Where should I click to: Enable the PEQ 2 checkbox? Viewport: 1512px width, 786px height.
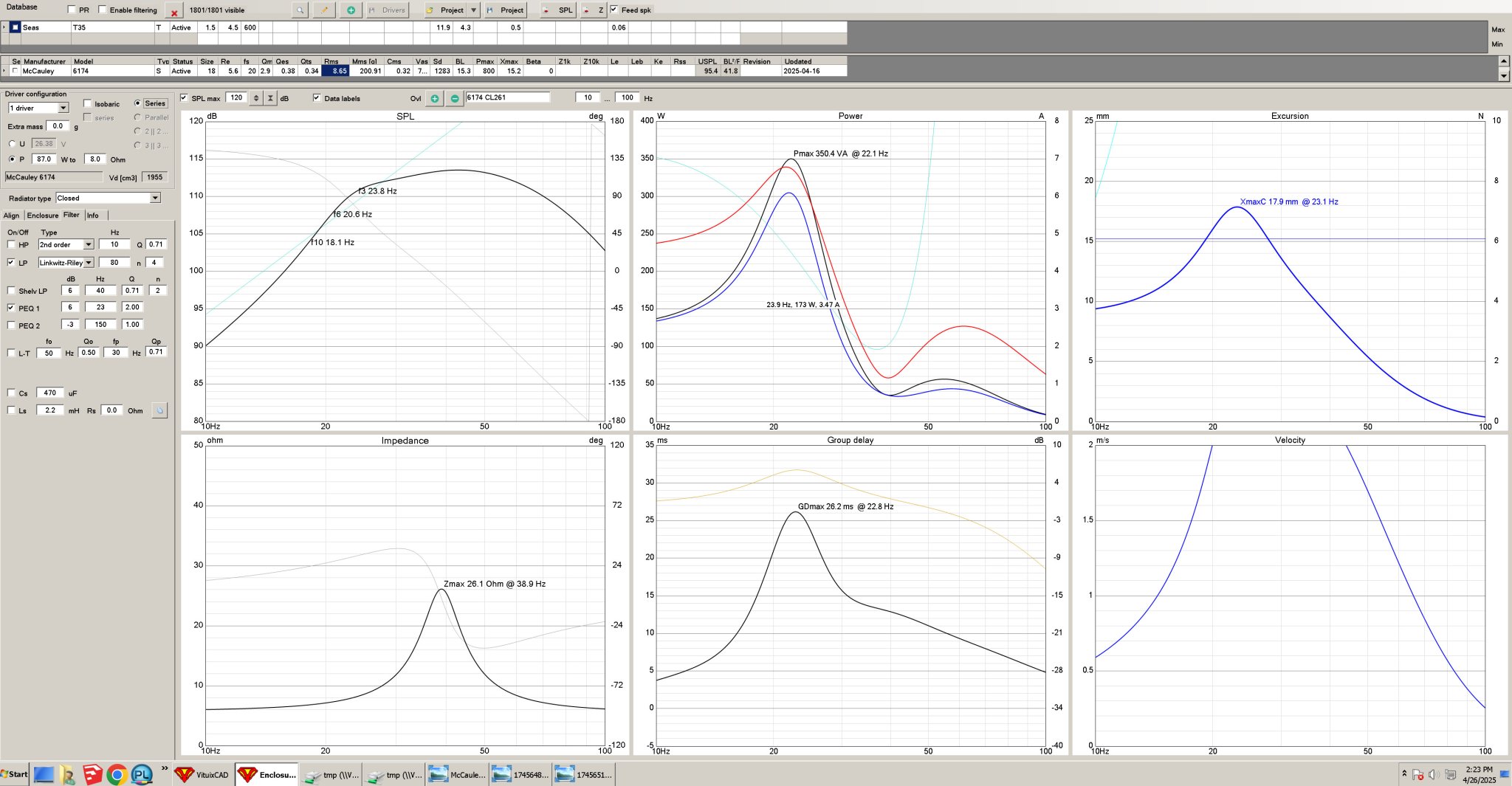click(x=11, y=325)
